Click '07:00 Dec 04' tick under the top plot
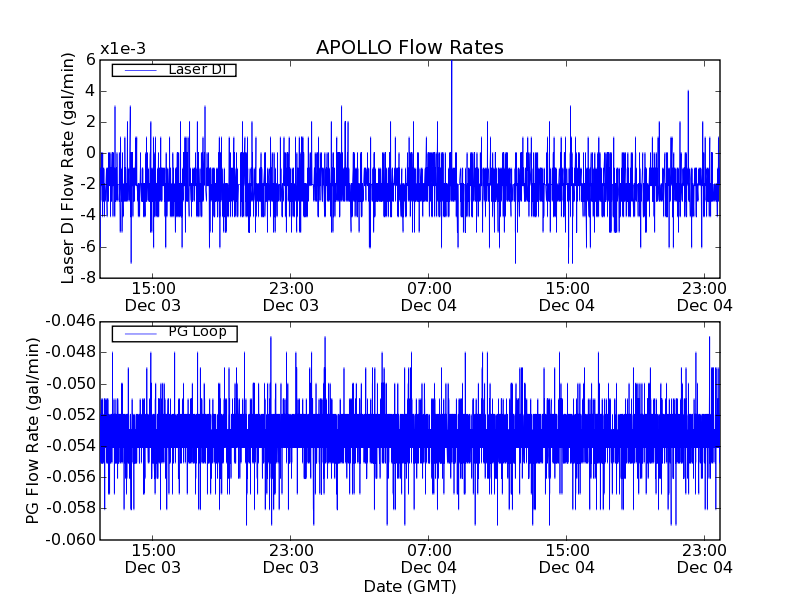Image resolution: width=800 pixels, height=600 pixels. pyautogui.click(x=429, y=295)
